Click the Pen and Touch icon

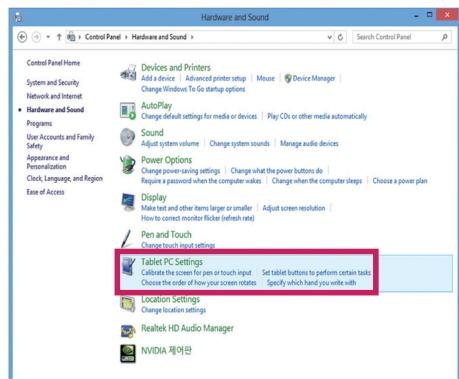[x=127, y=239]
